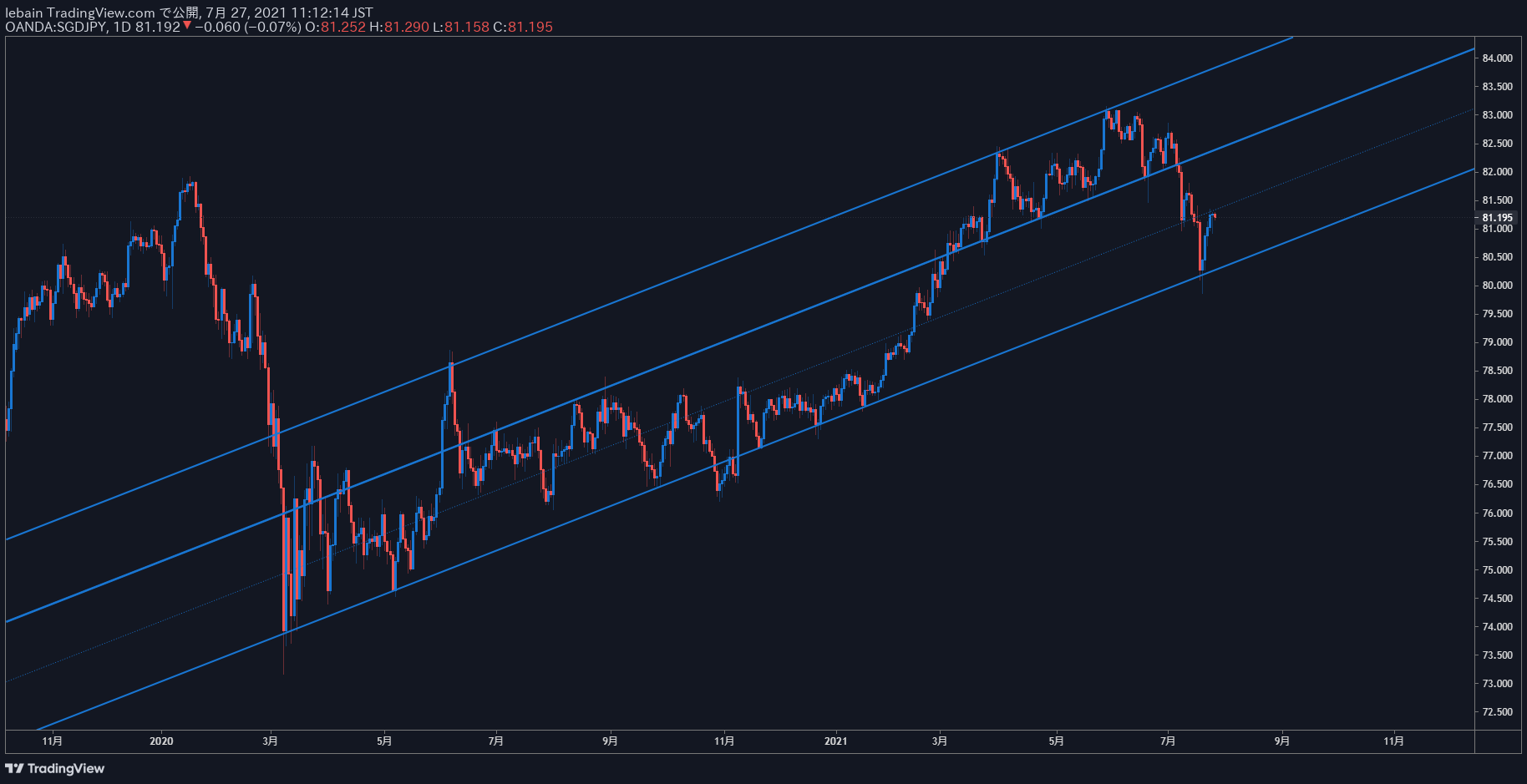Click the 2020 label on the time axis
The width and height of the screenshot is (1527, 784).
pos(161,741)
